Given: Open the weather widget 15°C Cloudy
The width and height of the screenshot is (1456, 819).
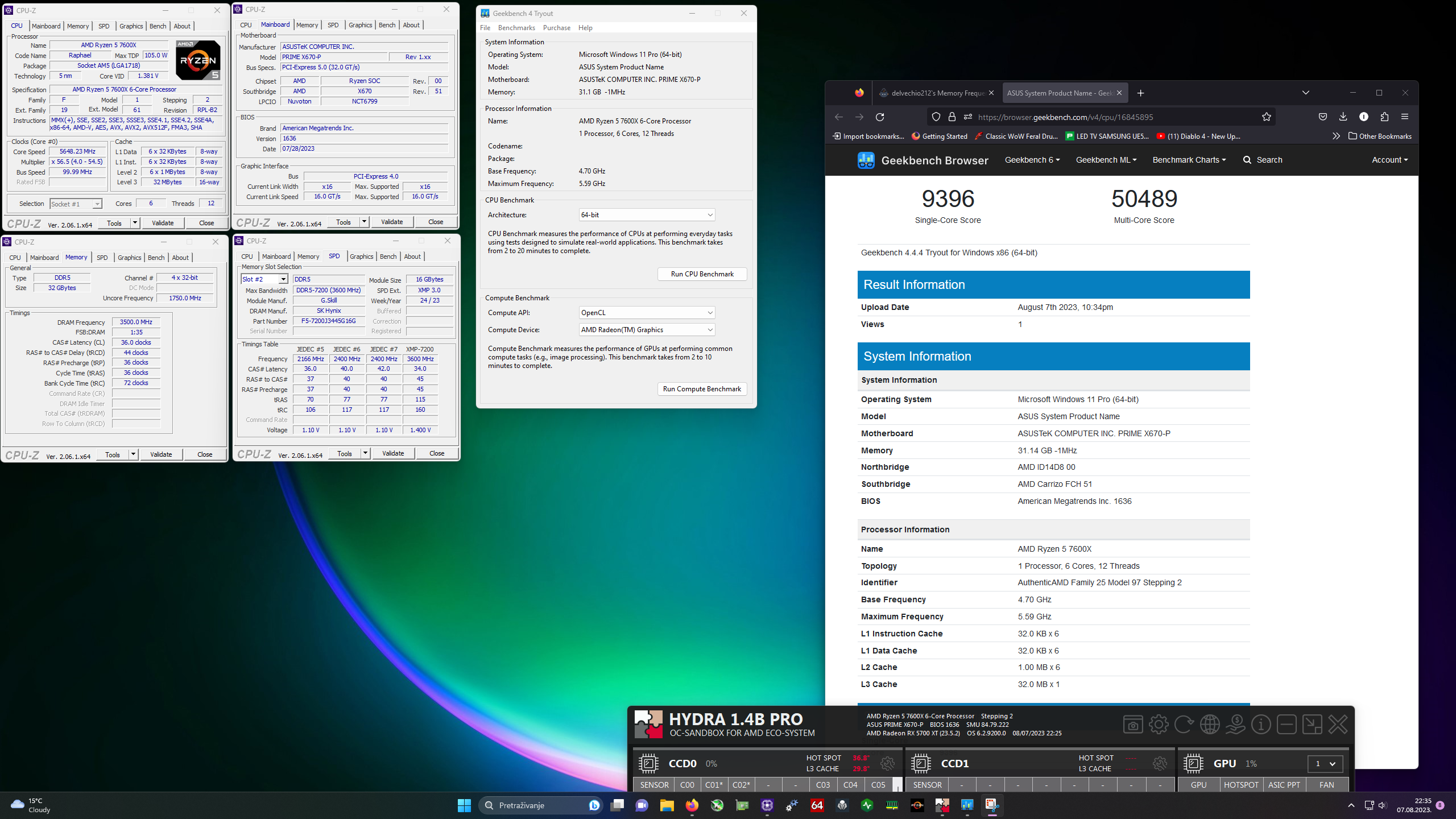Looking at the screenshot, I should [x=31, y=805].
